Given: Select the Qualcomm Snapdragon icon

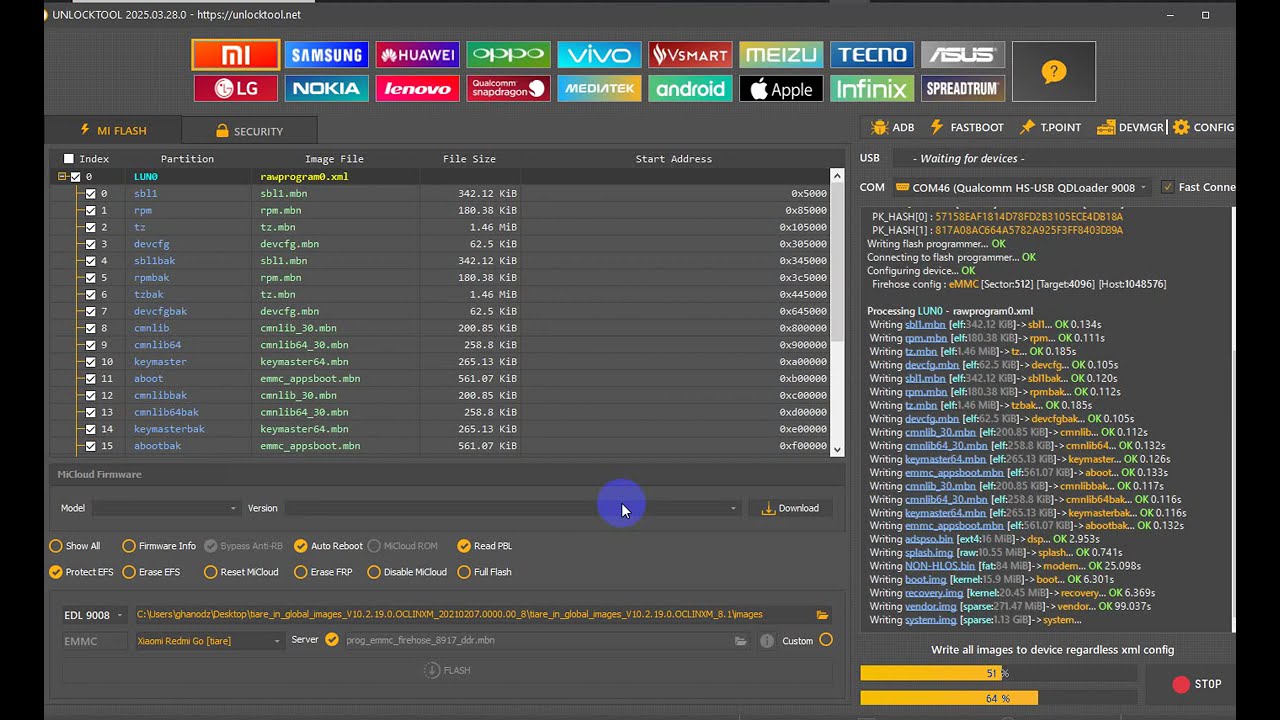Looking at the screenshot, I should [x=508, y=89].
